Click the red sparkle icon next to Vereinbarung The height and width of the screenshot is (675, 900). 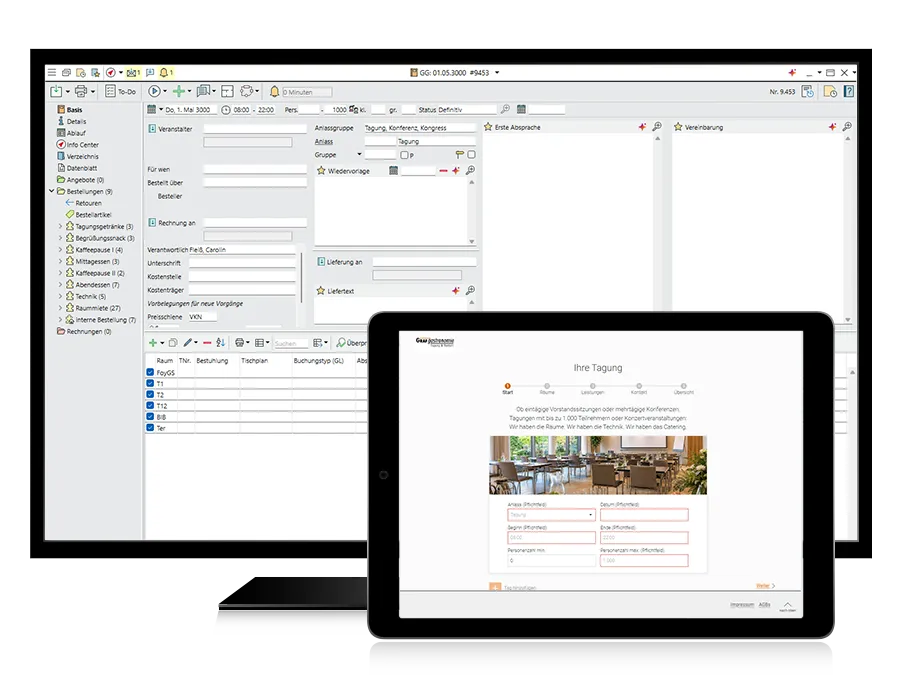[832, 127]
